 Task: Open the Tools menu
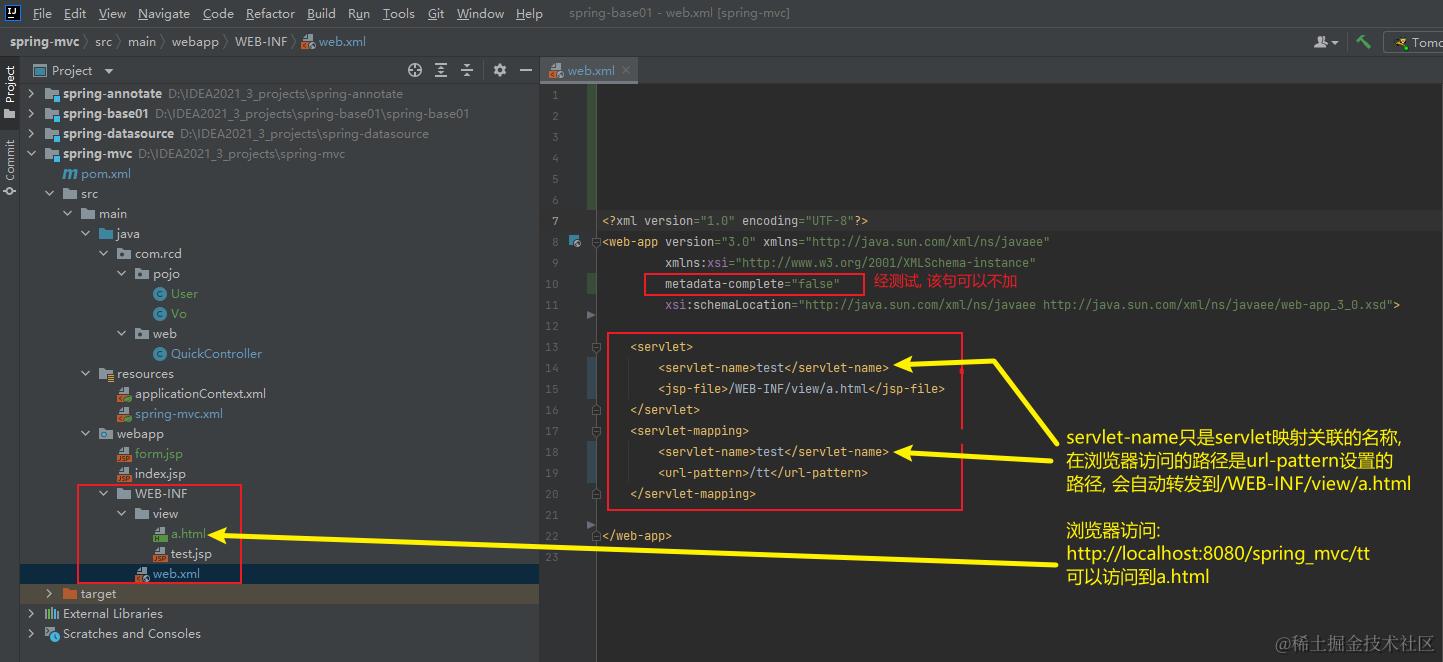[x=398, y=13]
